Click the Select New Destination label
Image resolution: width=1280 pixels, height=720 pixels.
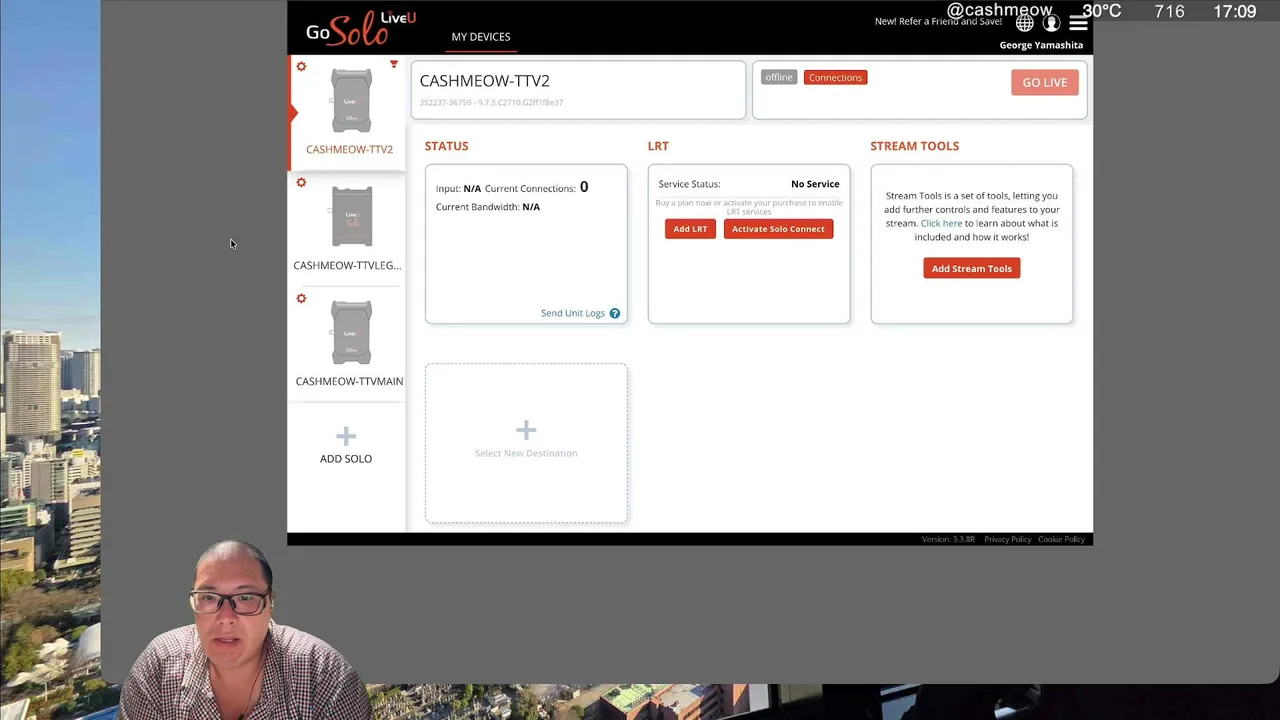[x=526, y=453]
